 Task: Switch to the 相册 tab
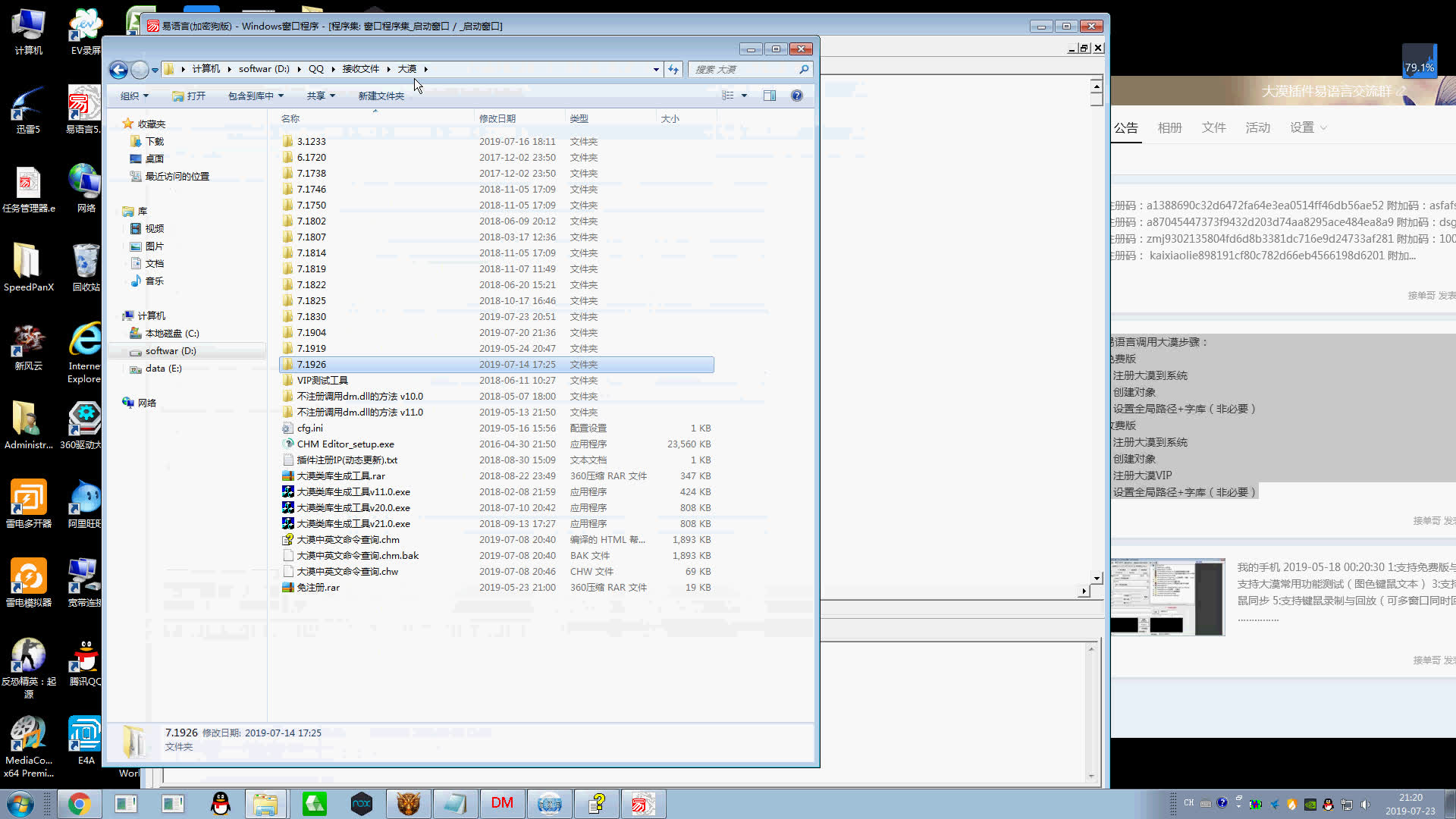point(1169,127)
